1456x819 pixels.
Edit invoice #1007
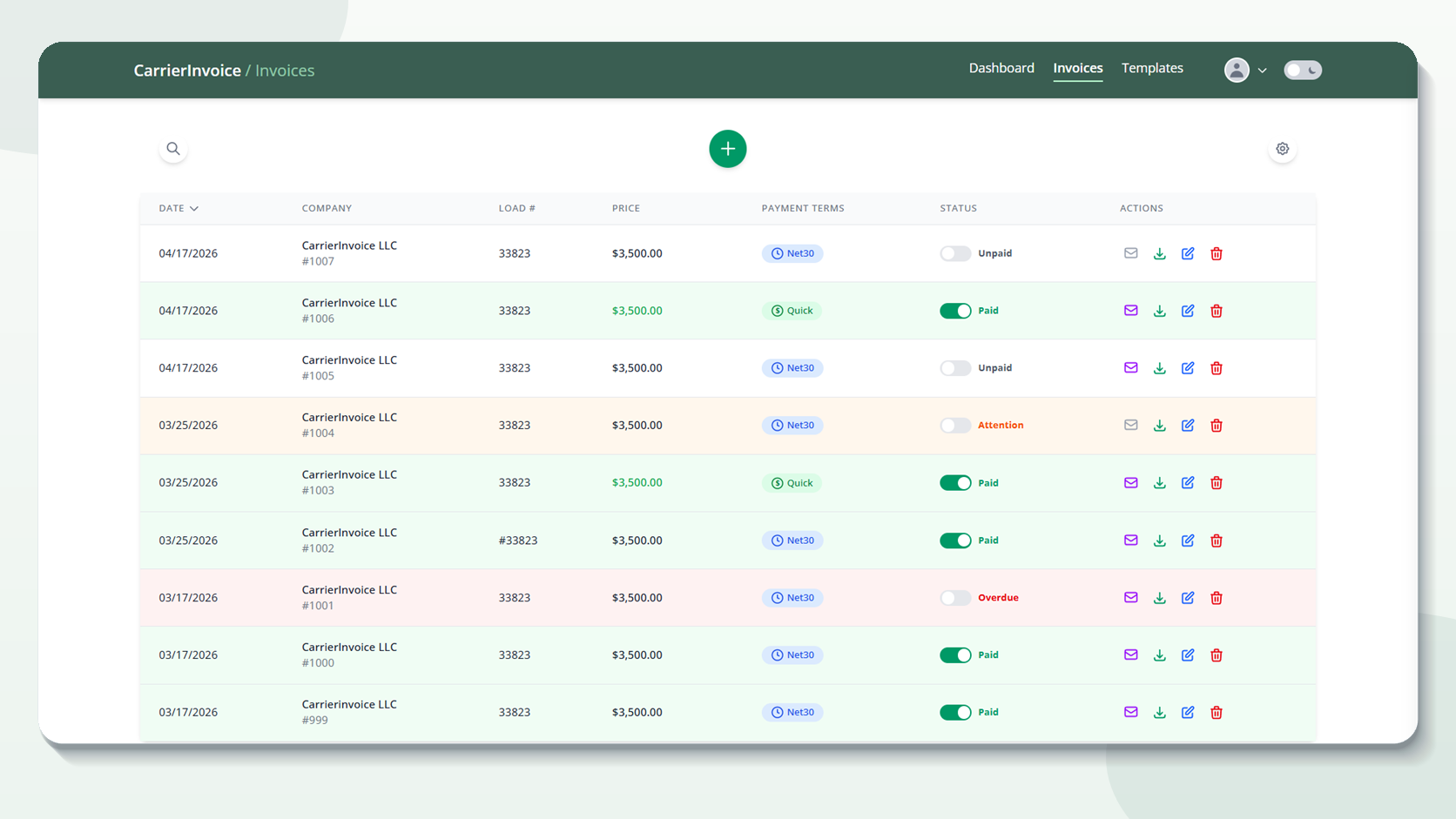point(1188,253)
